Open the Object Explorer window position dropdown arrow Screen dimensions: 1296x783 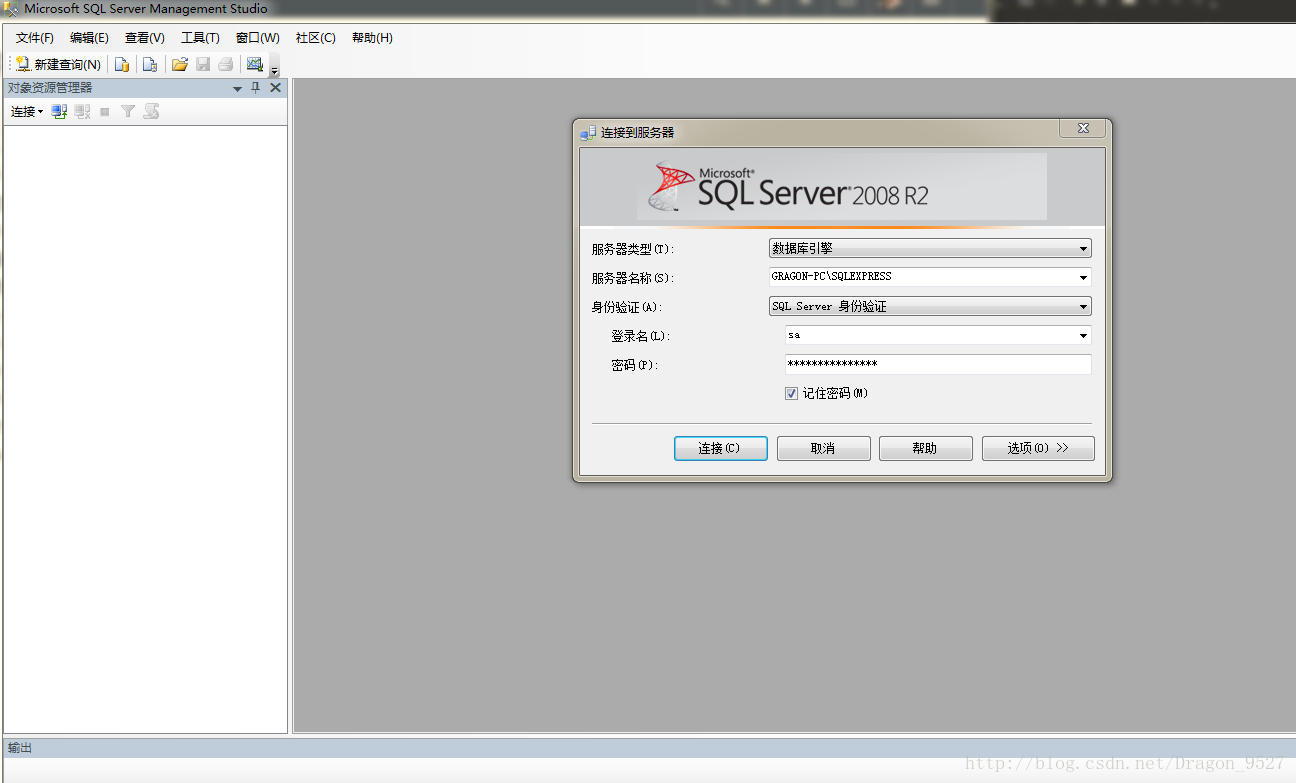(x=238, y=89)
